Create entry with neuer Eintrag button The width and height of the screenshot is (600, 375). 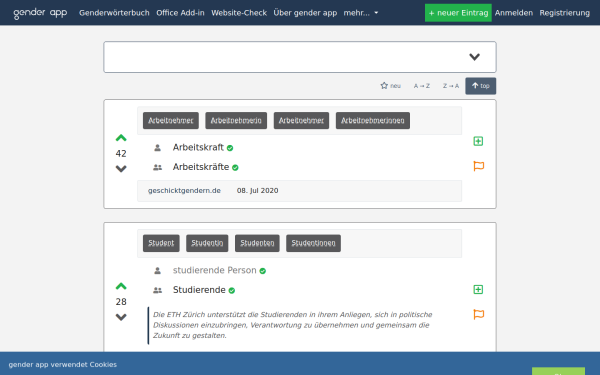pyautogui.click(x=458, y=13)
